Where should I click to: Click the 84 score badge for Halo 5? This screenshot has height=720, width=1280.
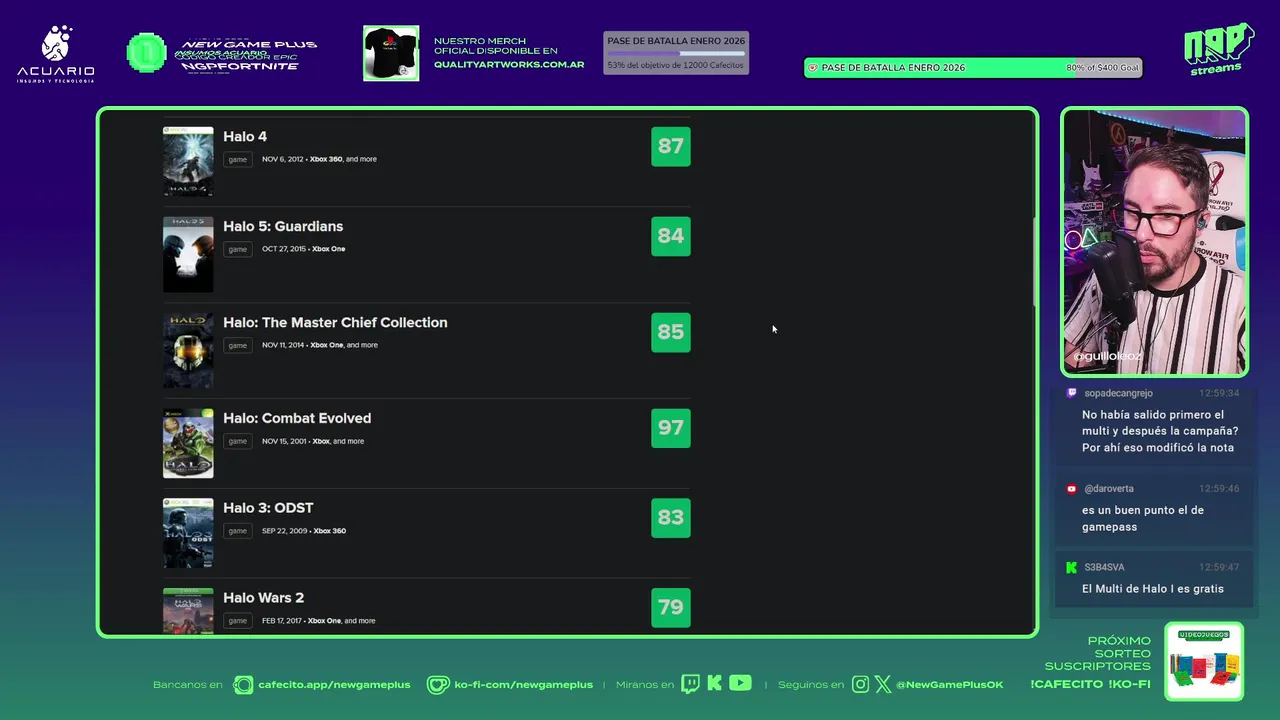click(671, 236)
